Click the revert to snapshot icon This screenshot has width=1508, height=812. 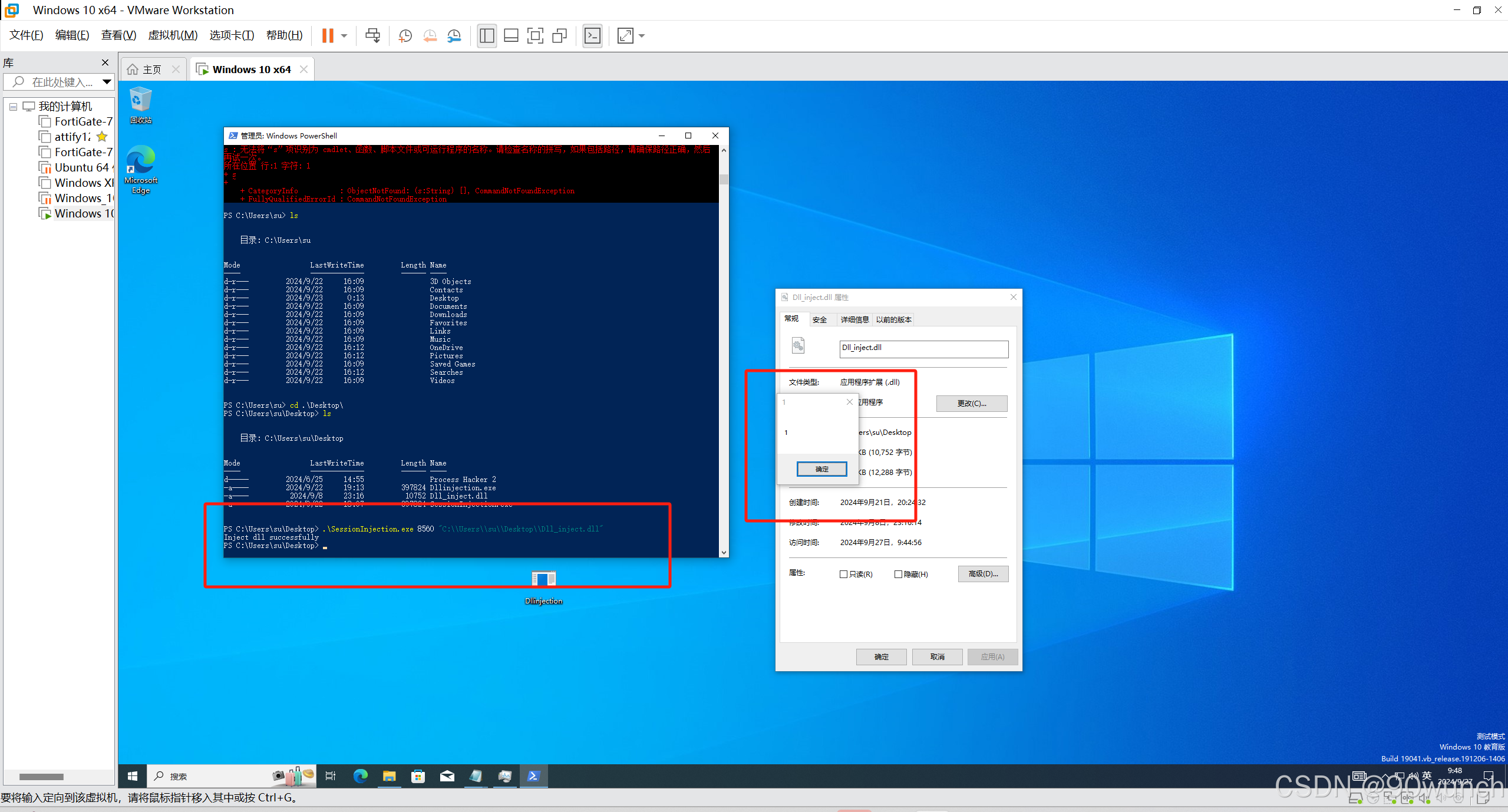point(430,36)
